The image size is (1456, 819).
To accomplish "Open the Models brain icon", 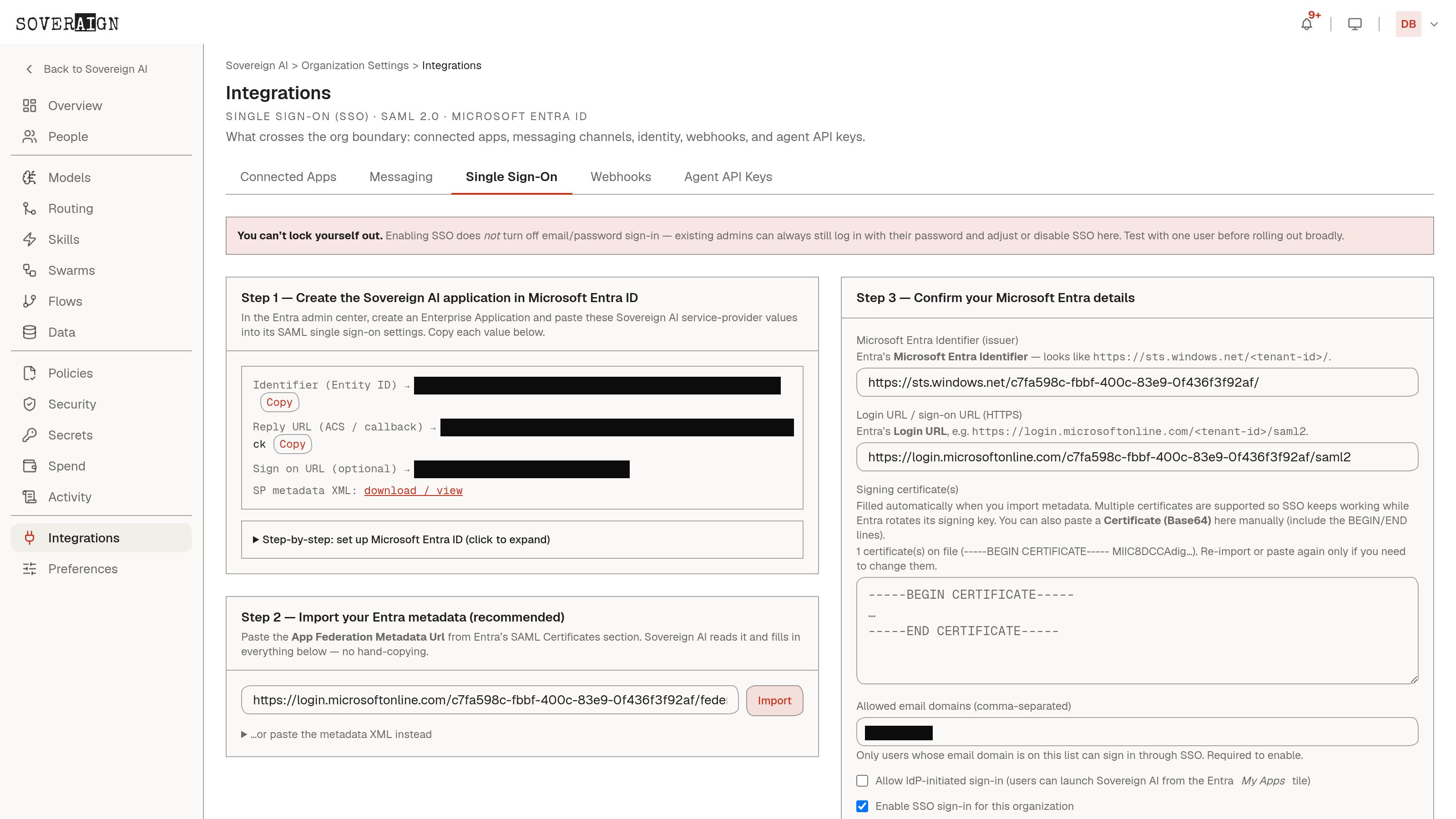I will [x=30, y=177].
